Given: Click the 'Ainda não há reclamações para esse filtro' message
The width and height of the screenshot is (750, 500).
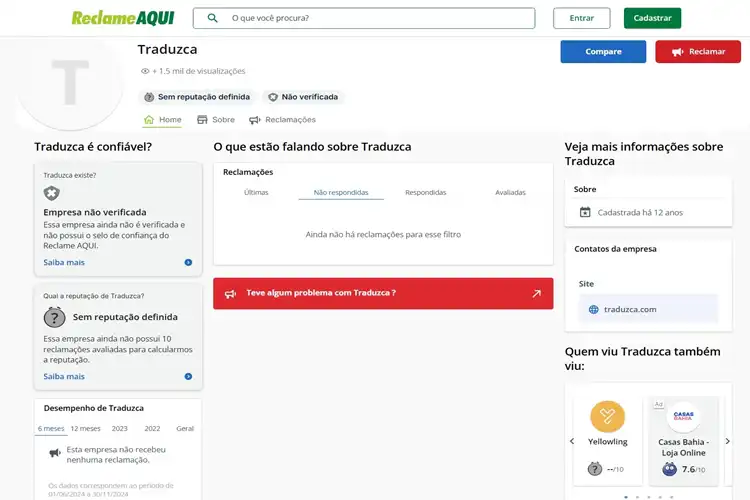Looking at the screenshot, I should (383, 234).
